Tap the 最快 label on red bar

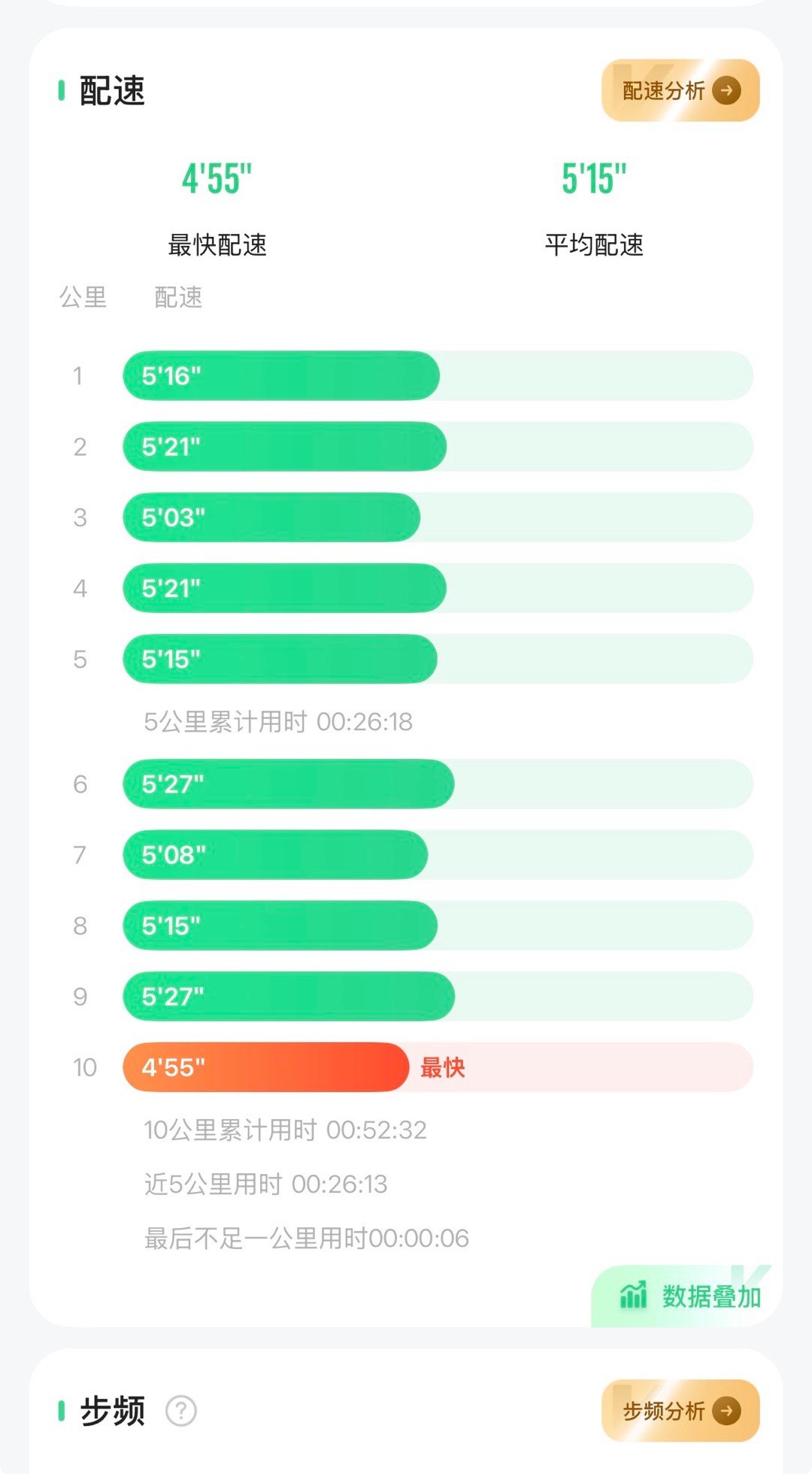coord(443,1067)
